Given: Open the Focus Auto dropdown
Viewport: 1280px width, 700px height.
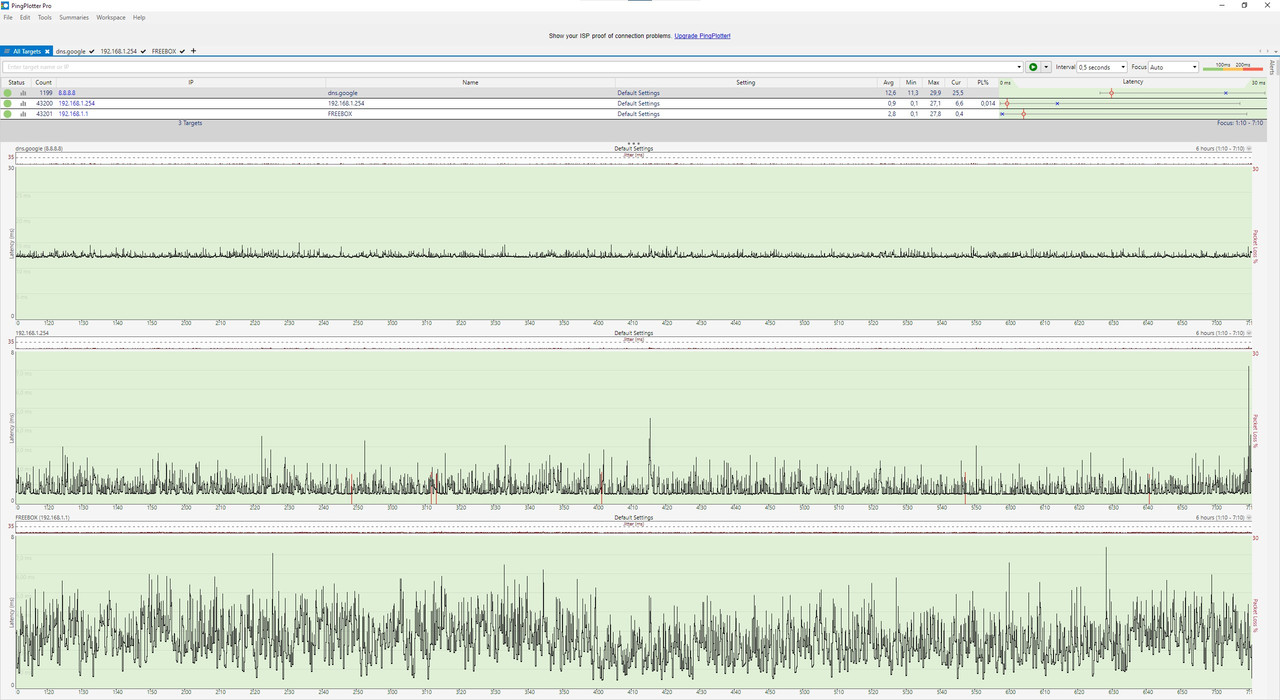Looking at the screenshot, I should [x=1173, y=67].
